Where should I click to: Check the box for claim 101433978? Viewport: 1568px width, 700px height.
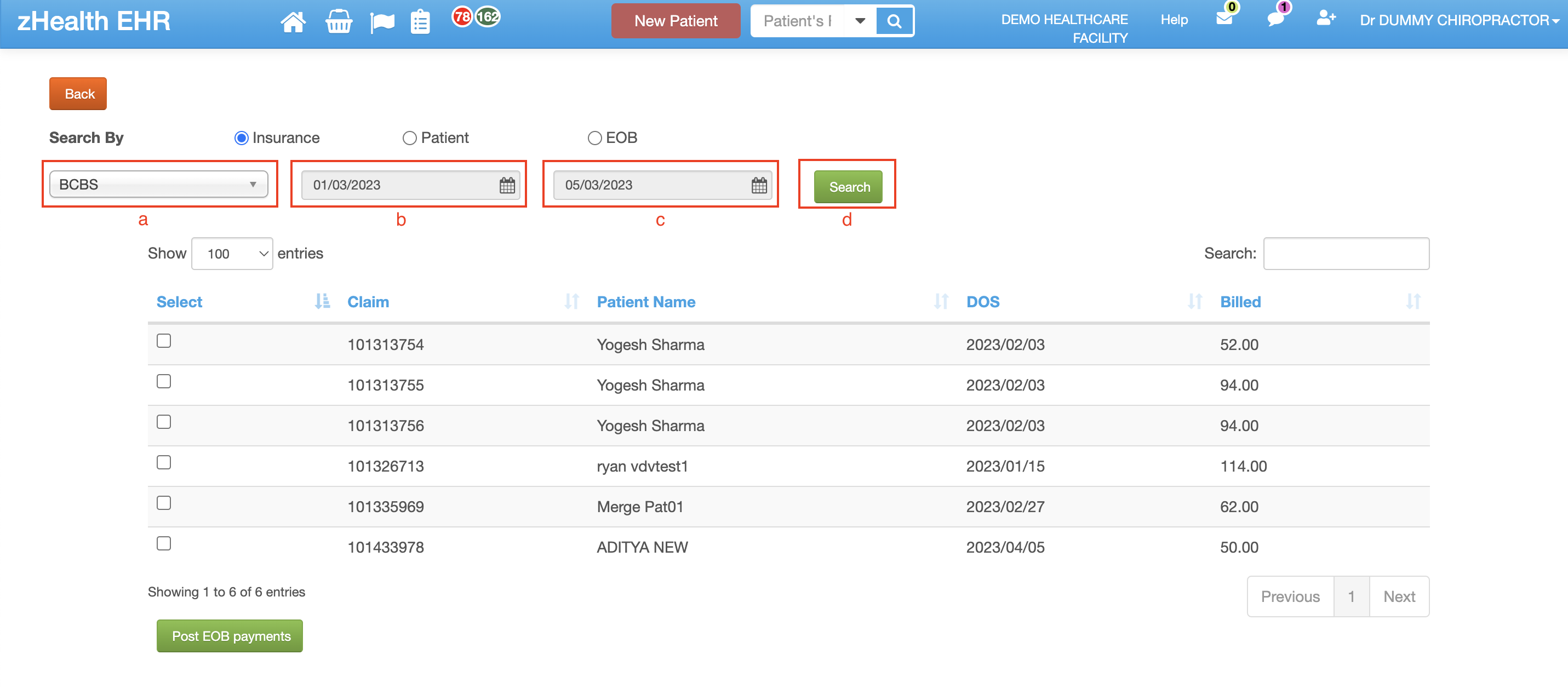pos(164,543)
